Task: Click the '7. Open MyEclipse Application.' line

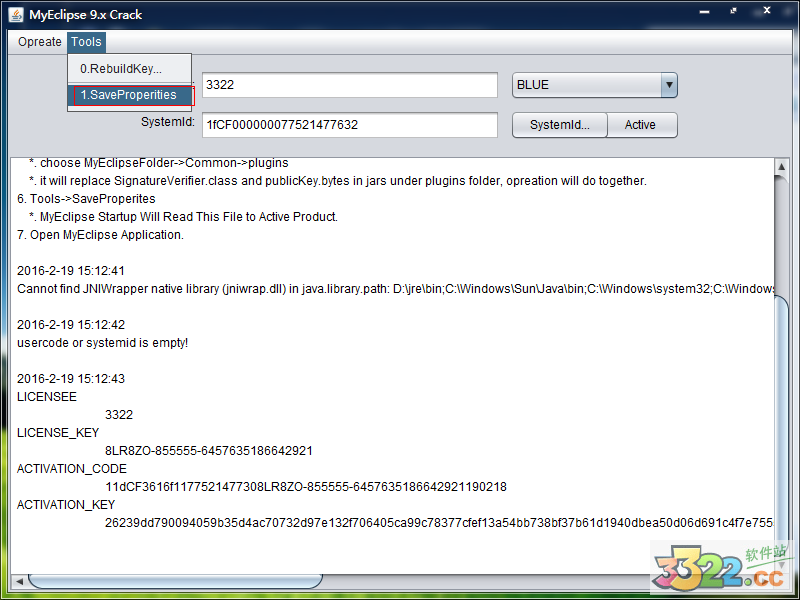Action: coord(100,235)
